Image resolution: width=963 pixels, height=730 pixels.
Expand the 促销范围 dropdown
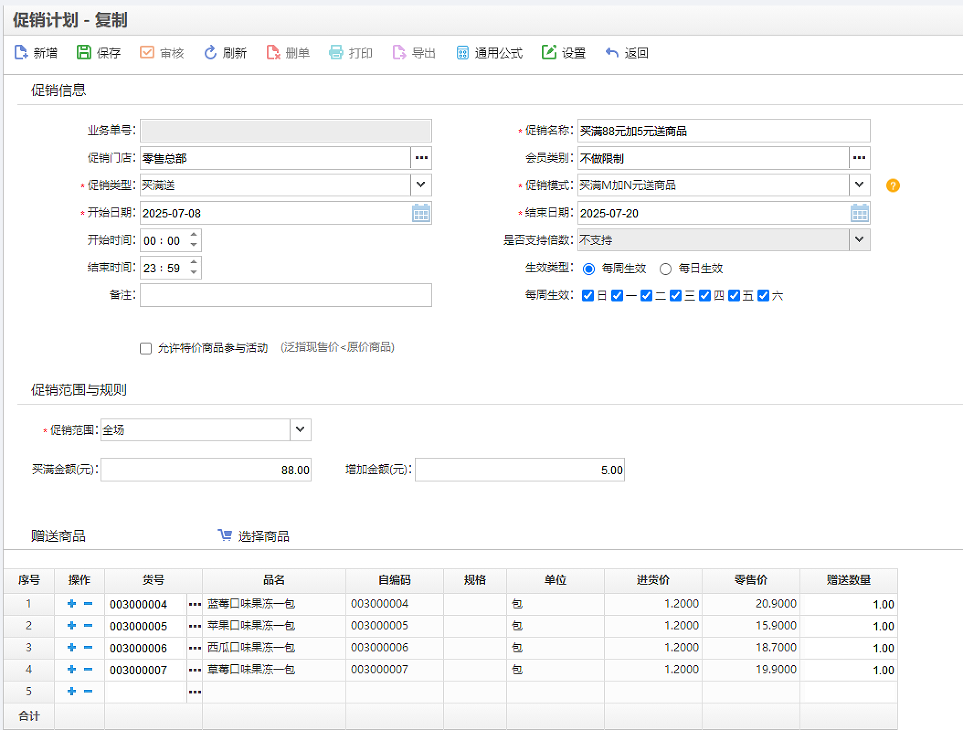coord(300,430)
